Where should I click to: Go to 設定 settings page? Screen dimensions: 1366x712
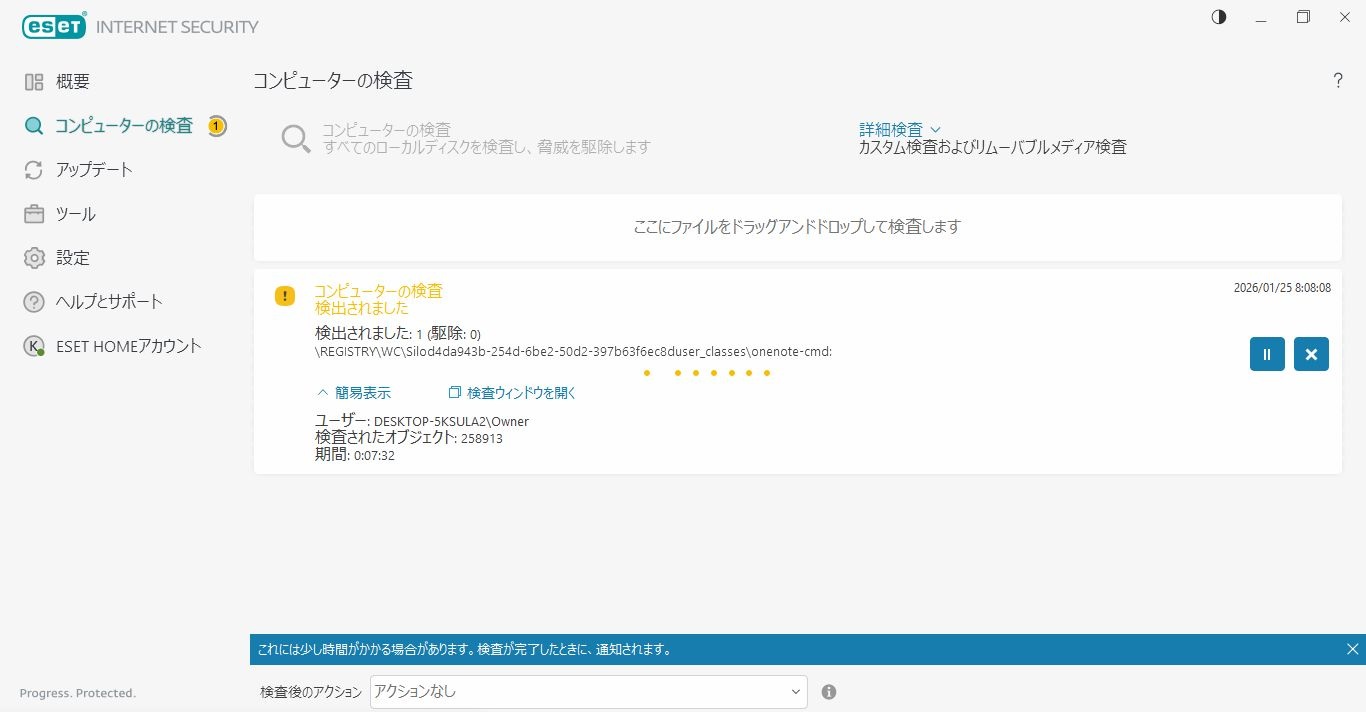pyautogui.click(x=72, y=258)
